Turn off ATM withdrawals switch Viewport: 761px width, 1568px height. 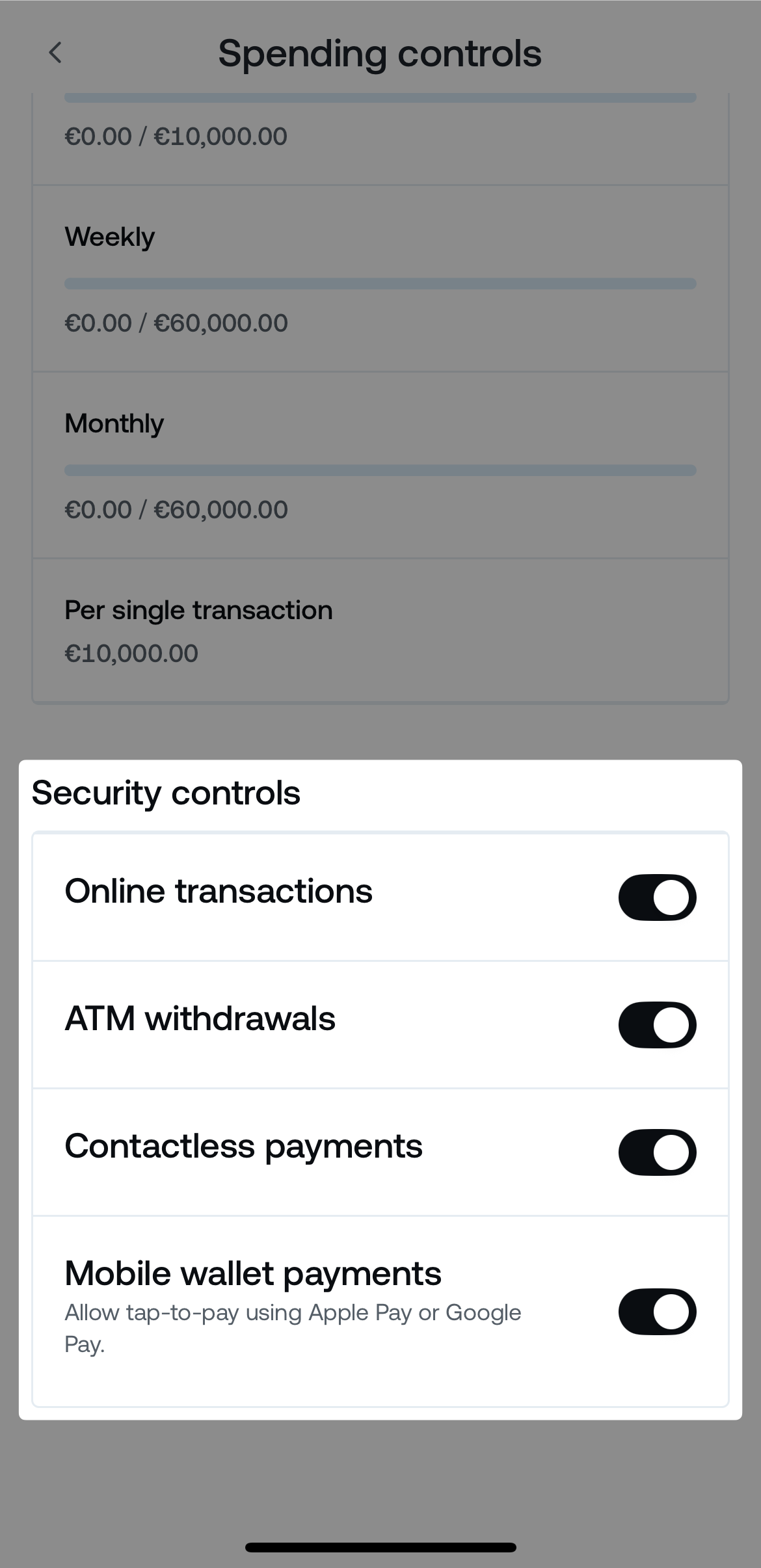[x=657, y=1024]
